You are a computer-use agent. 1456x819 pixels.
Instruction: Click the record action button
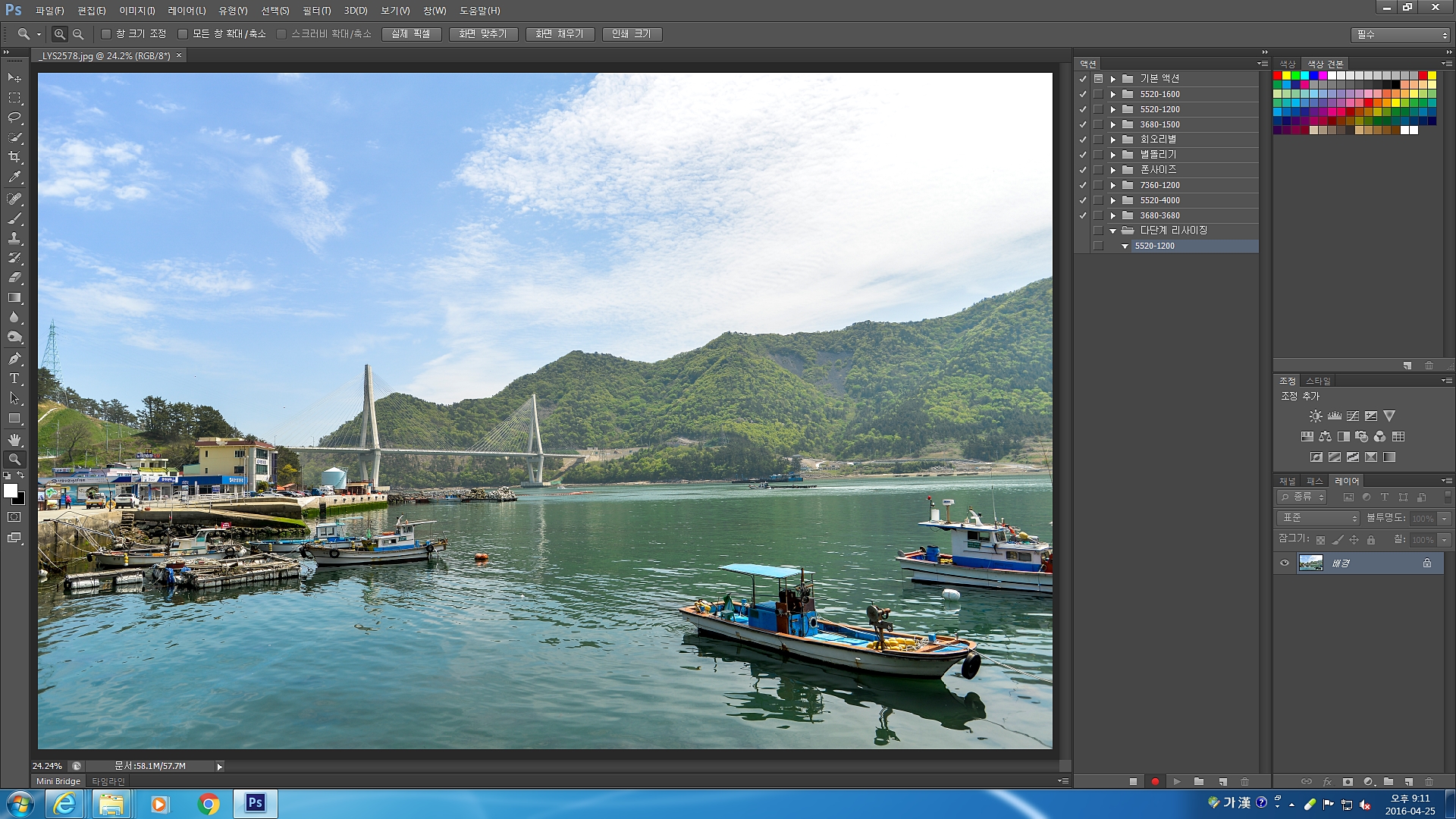(x=1155, y=781)
